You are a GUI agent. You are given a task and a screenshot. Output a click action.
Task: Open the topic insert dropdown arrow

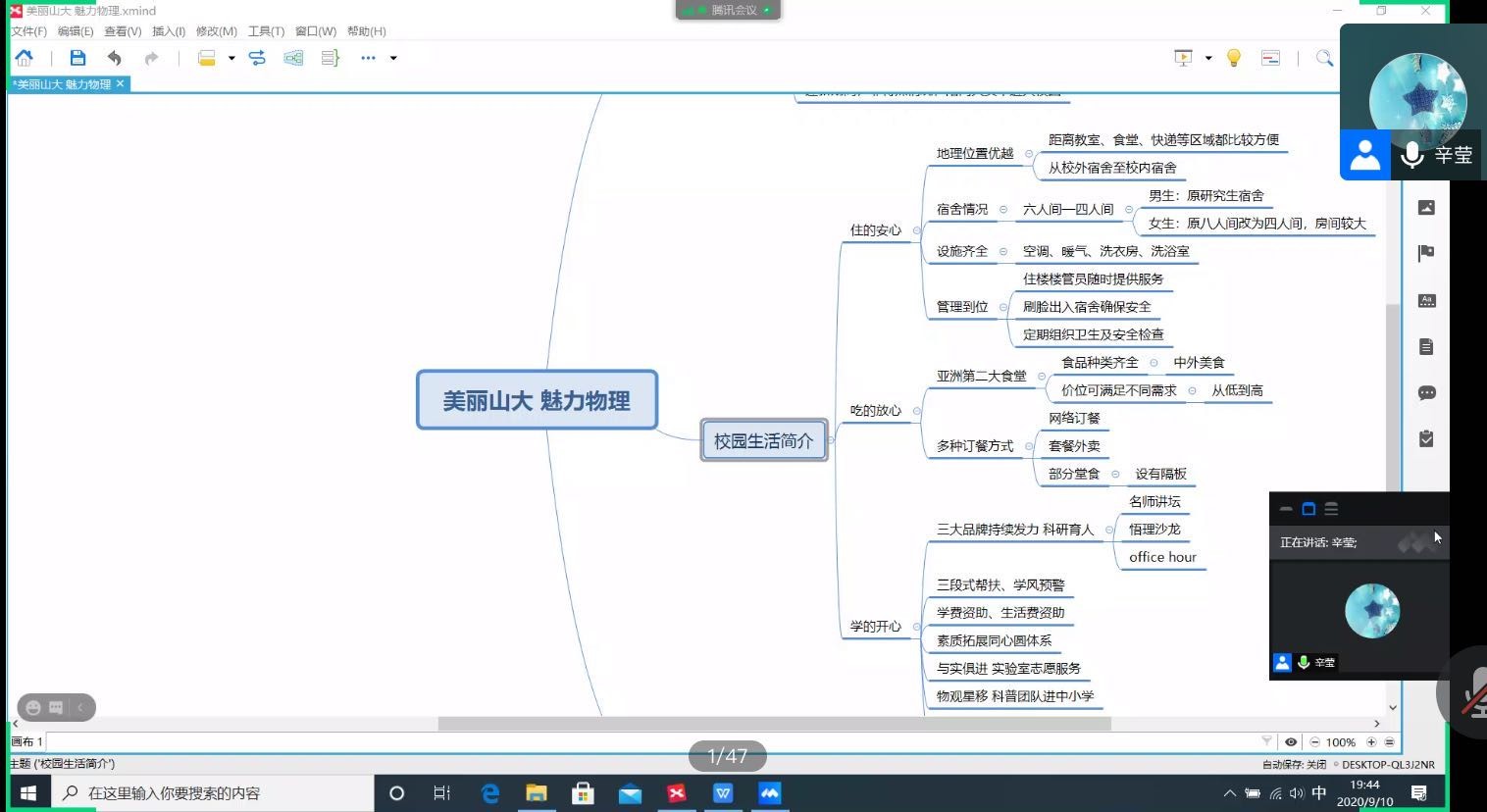click(231, 58)
